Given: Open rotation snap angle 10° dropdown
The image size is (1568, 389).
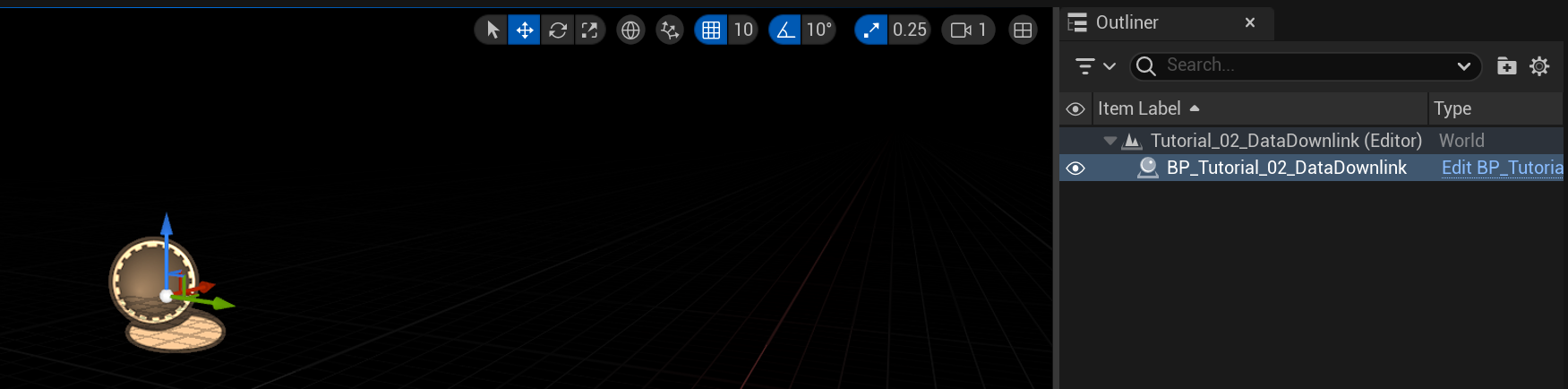Looking at the screenshot, I should click(x=818, y=30).
